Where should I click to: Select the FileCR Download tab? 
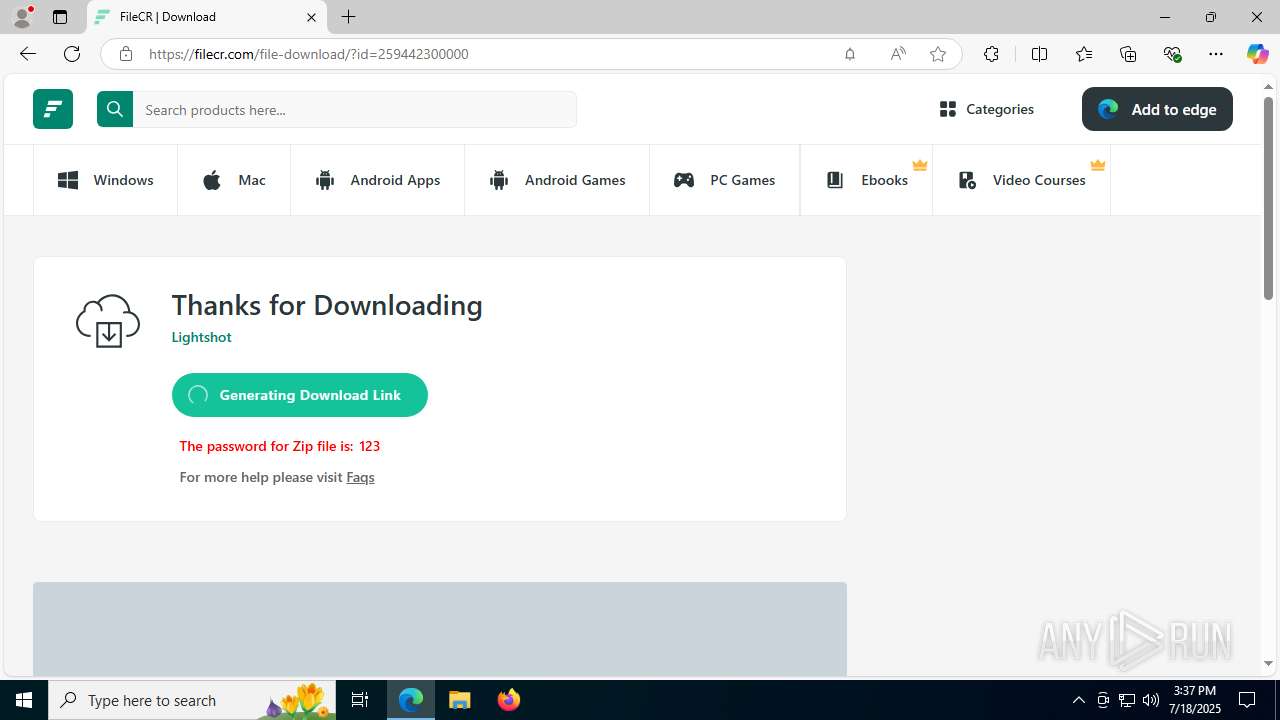click(x=207, y=17)
